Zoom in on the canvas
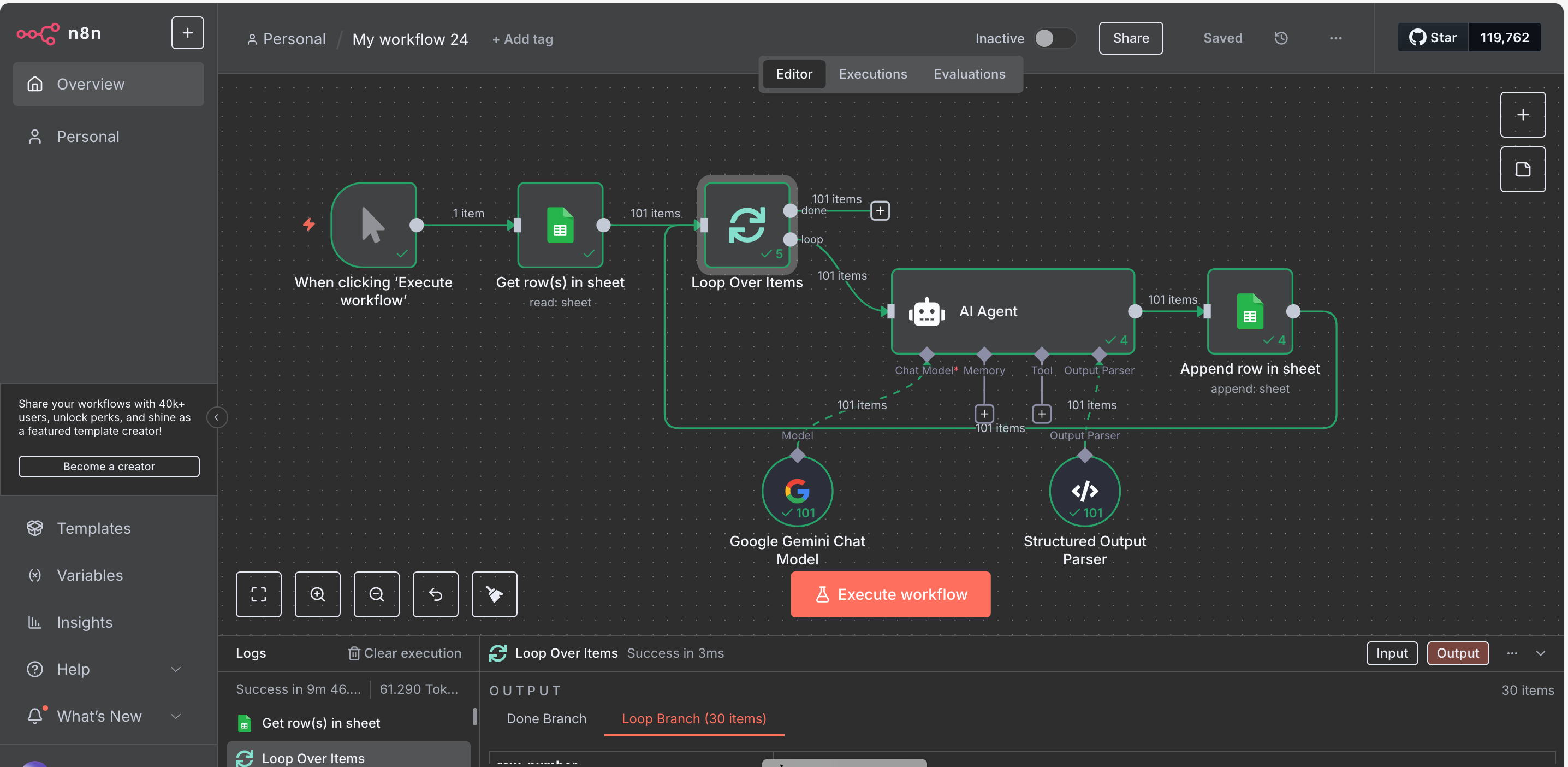The width and height of the screenshot is (1568, 767). point(317,594)
